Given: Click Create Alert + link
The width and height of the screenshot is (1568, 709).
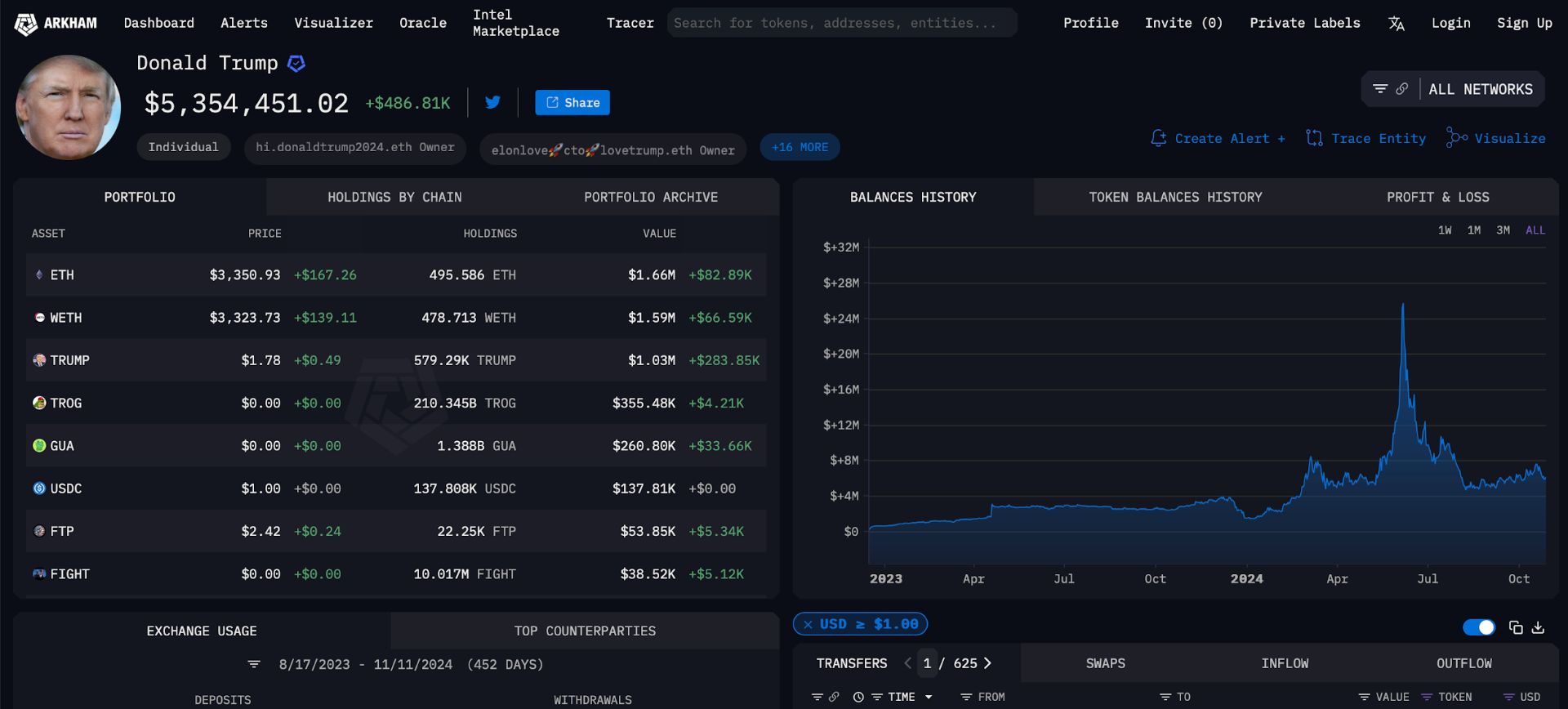Looking at the screenshot, I should coord(1218,138).
